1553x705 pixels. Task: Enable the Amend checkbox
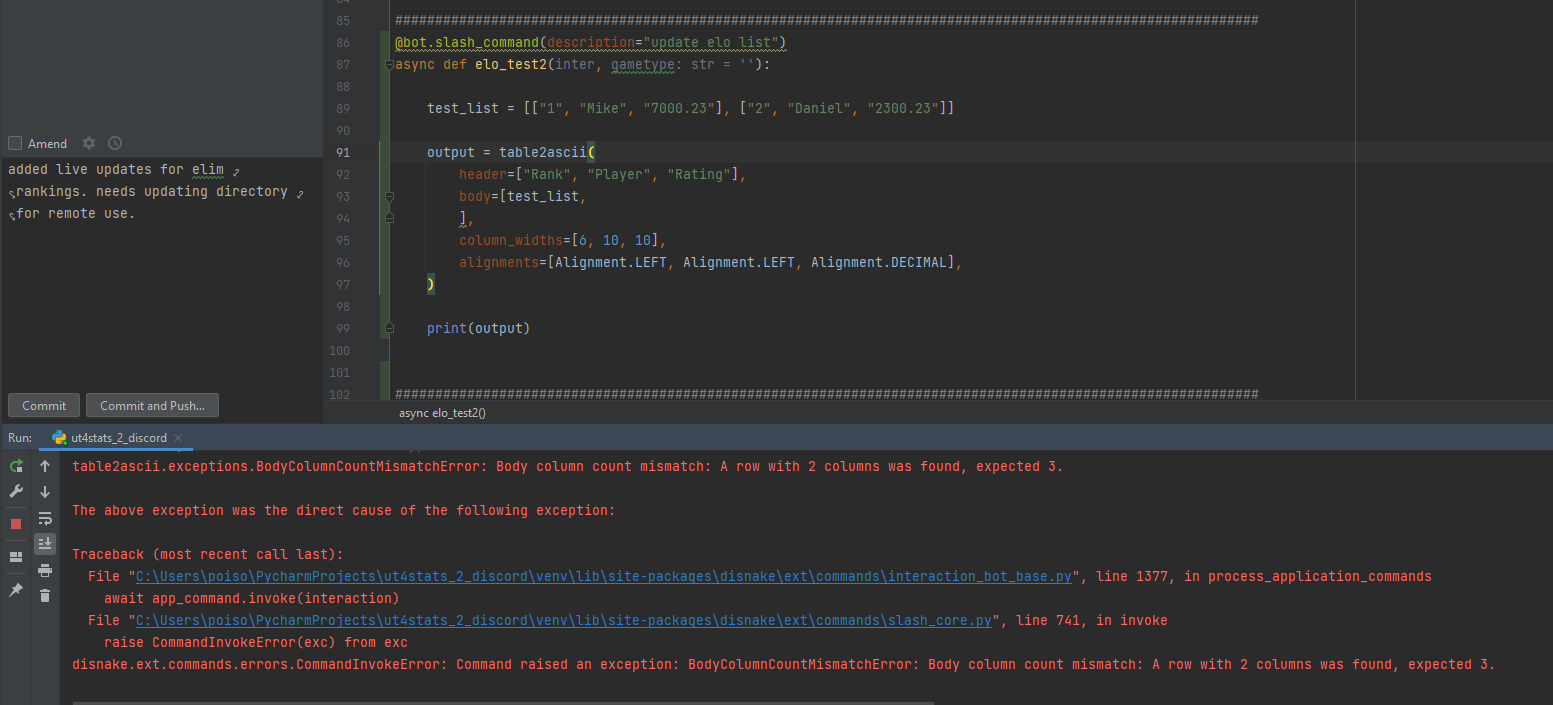coord(15,143)
